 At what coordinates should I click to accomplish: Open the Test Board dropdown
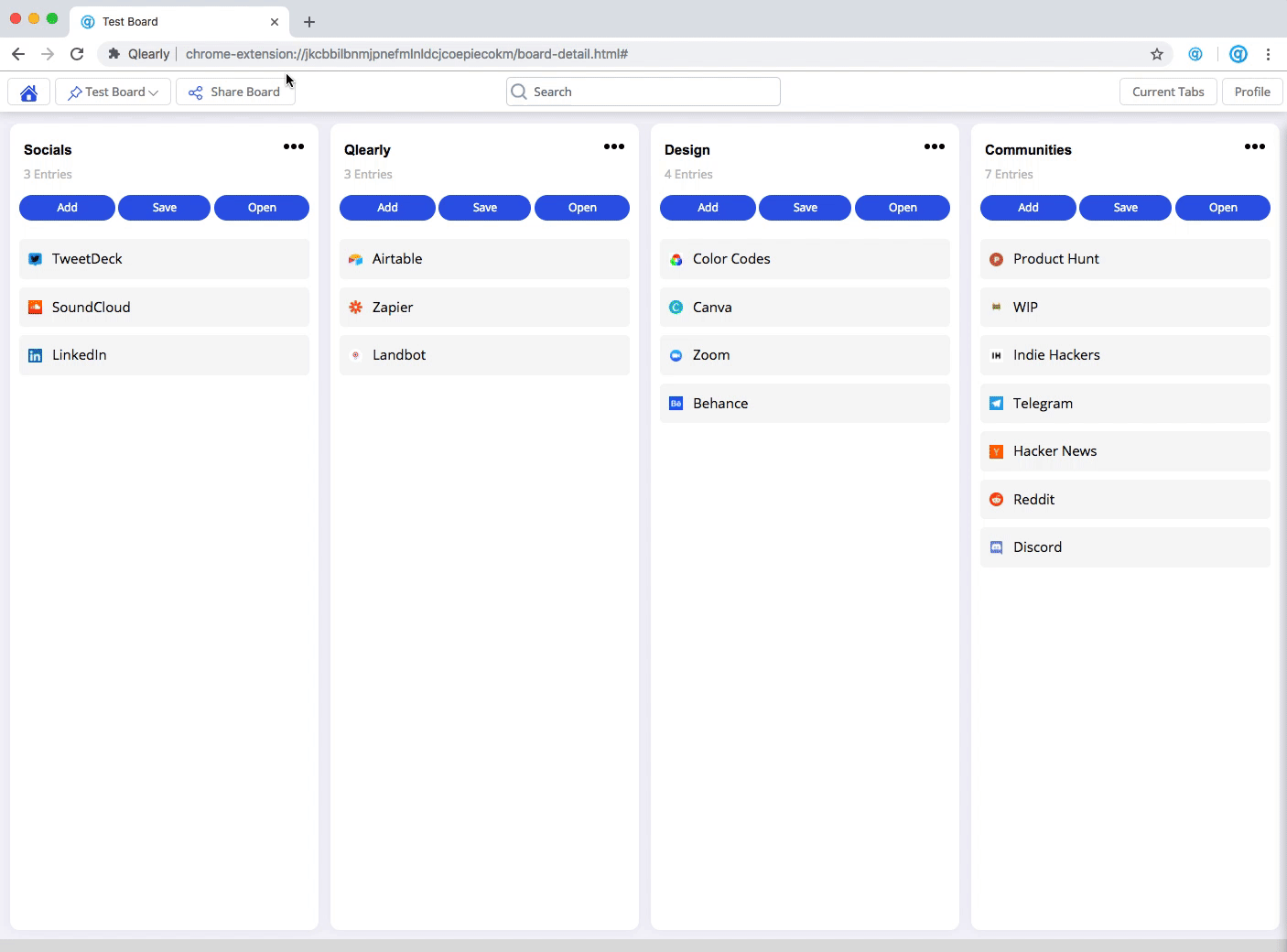pyautogui.click(x=114, y=92)
